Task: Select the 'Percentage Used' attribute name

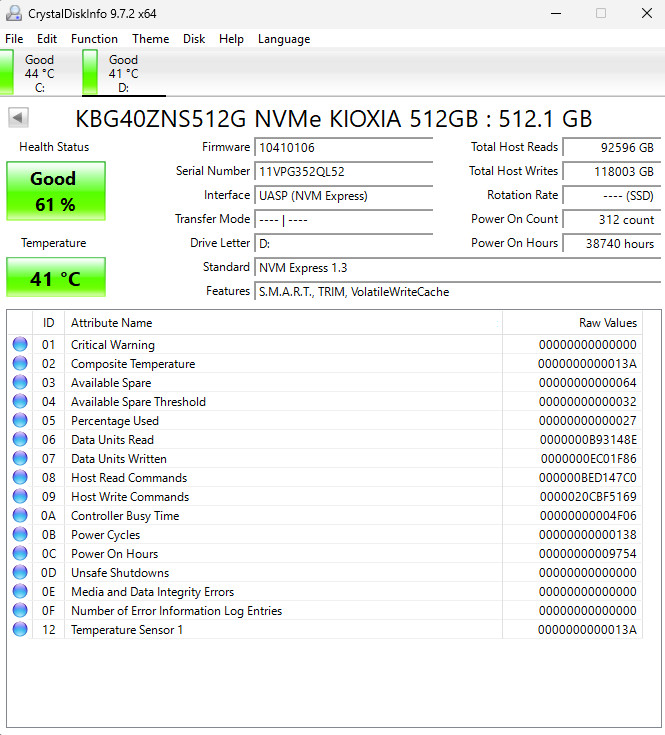Action: point(115,420)
